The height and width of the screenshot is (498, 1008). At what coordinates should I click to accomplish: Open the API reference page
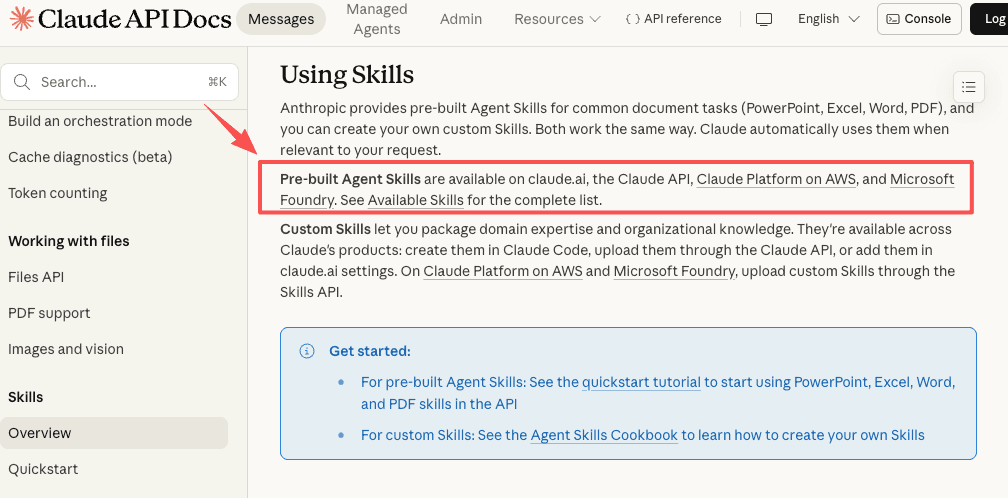(x=673, y=19)
